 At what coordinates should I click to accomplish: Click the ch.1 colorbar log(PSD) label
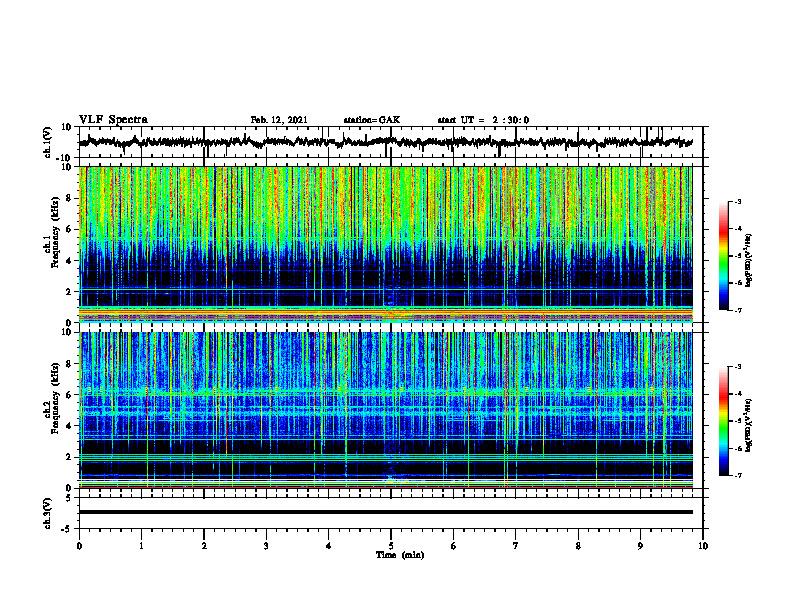(749, 261)
